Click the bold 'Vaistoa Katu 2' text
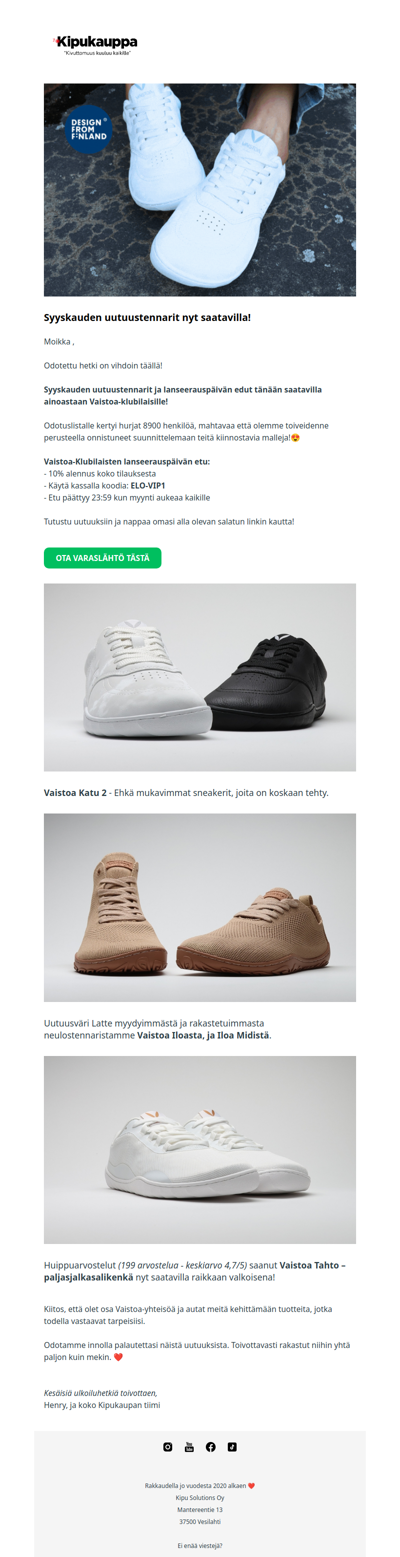This screenshot has height=1557, width=400. coord(77,793)
